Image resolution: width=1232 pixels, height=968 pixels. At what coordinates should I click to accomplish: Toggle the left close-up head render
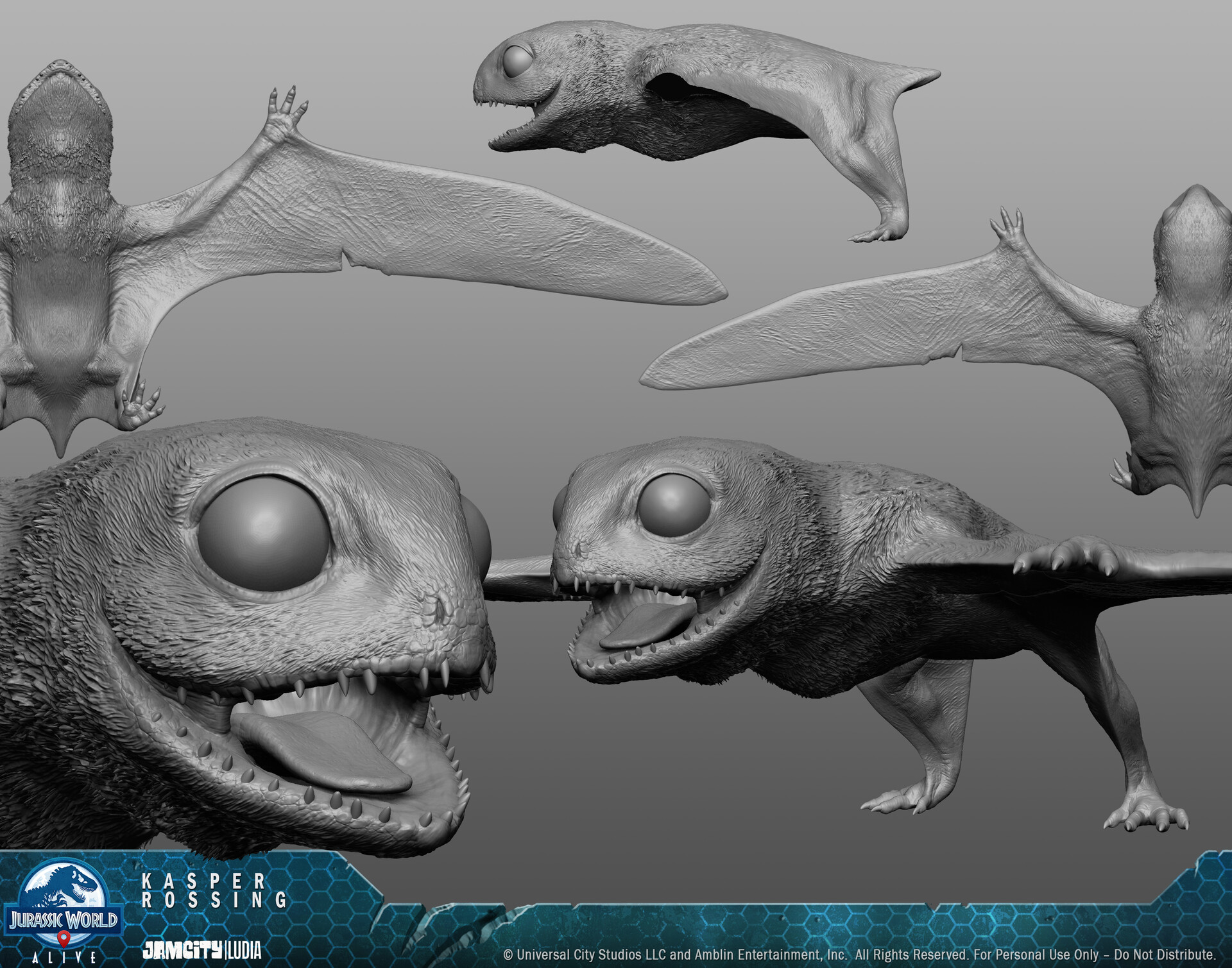point(257,641)
